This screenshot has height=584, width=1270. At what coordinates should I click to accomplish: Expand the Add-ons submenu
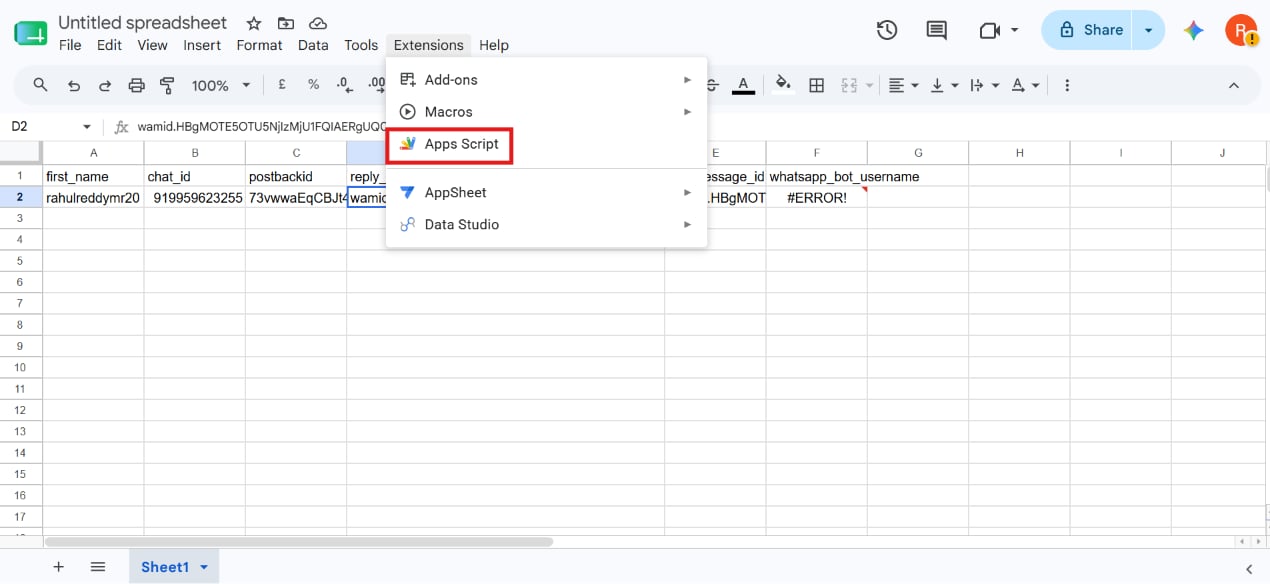click(546, 80)
